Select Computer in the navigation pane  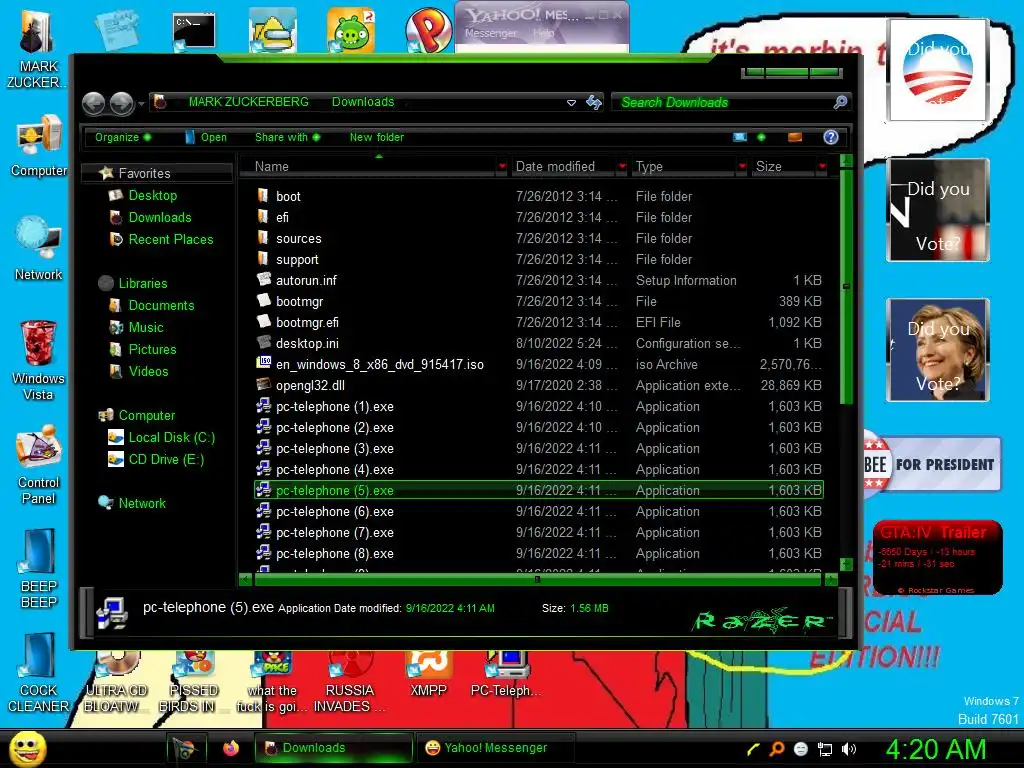pos(147,415)
